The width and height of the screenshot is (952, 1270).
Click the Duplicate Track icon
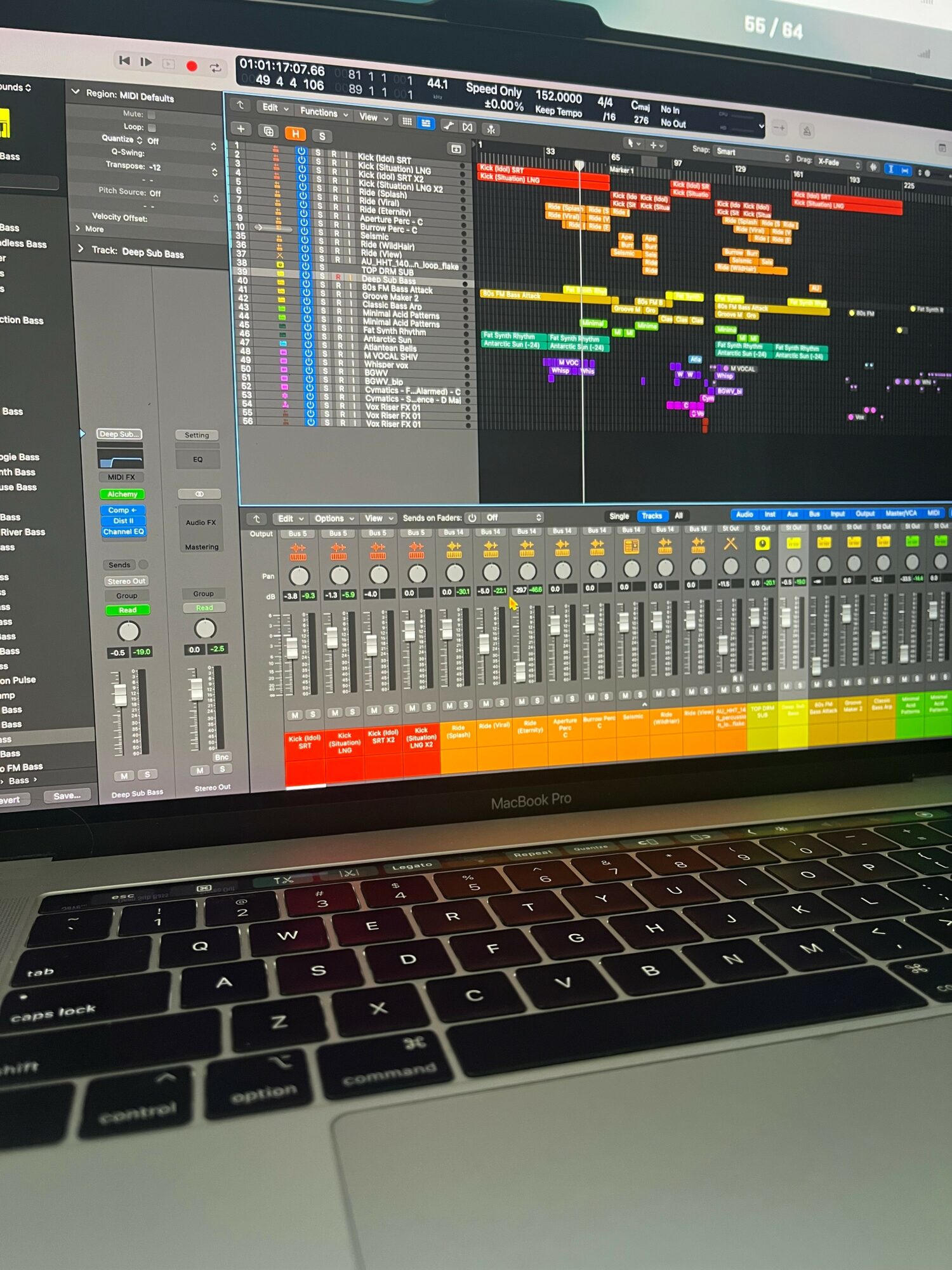[x=268, y=131]
